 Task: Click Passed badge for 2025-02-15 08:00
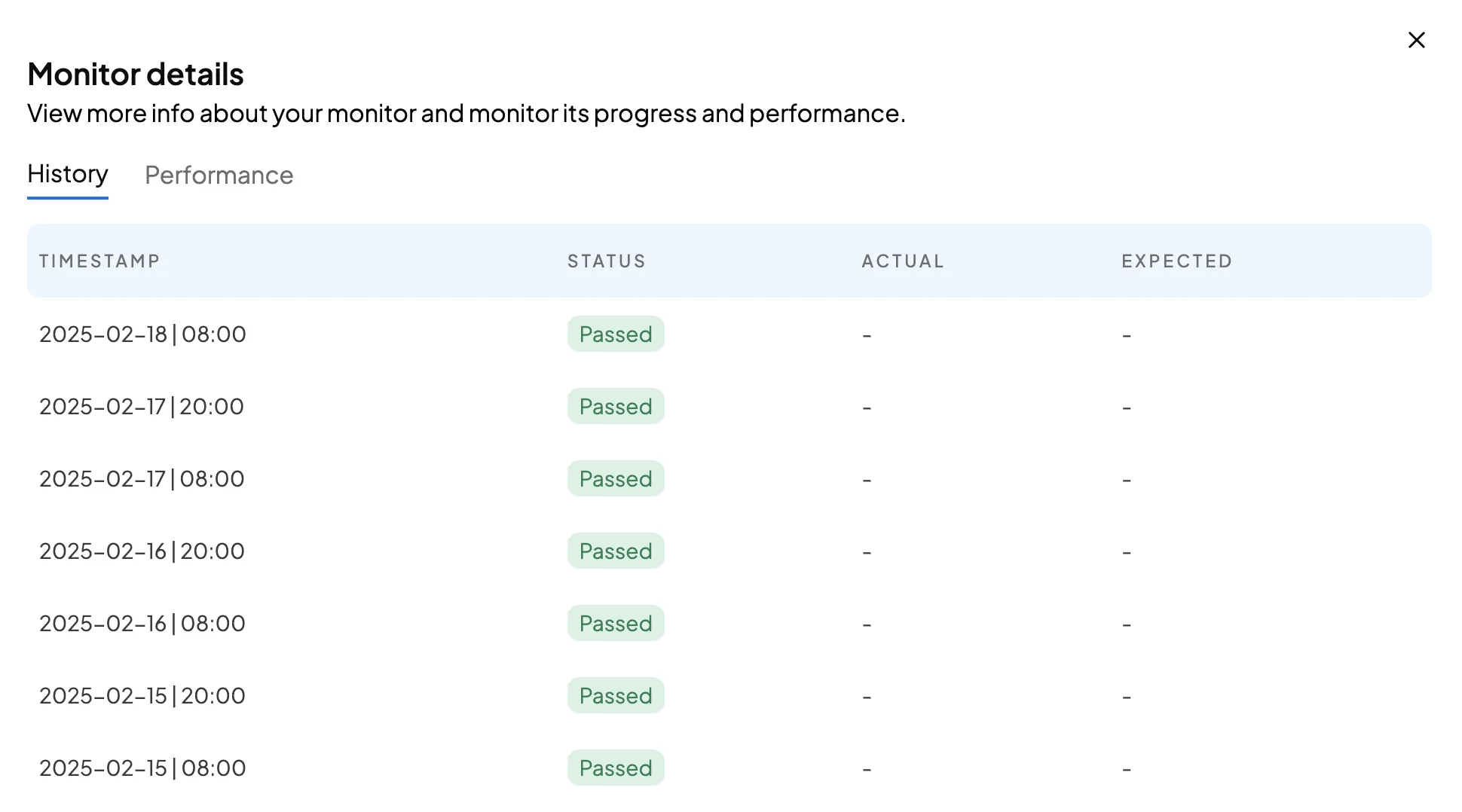(x=616, y=768)
